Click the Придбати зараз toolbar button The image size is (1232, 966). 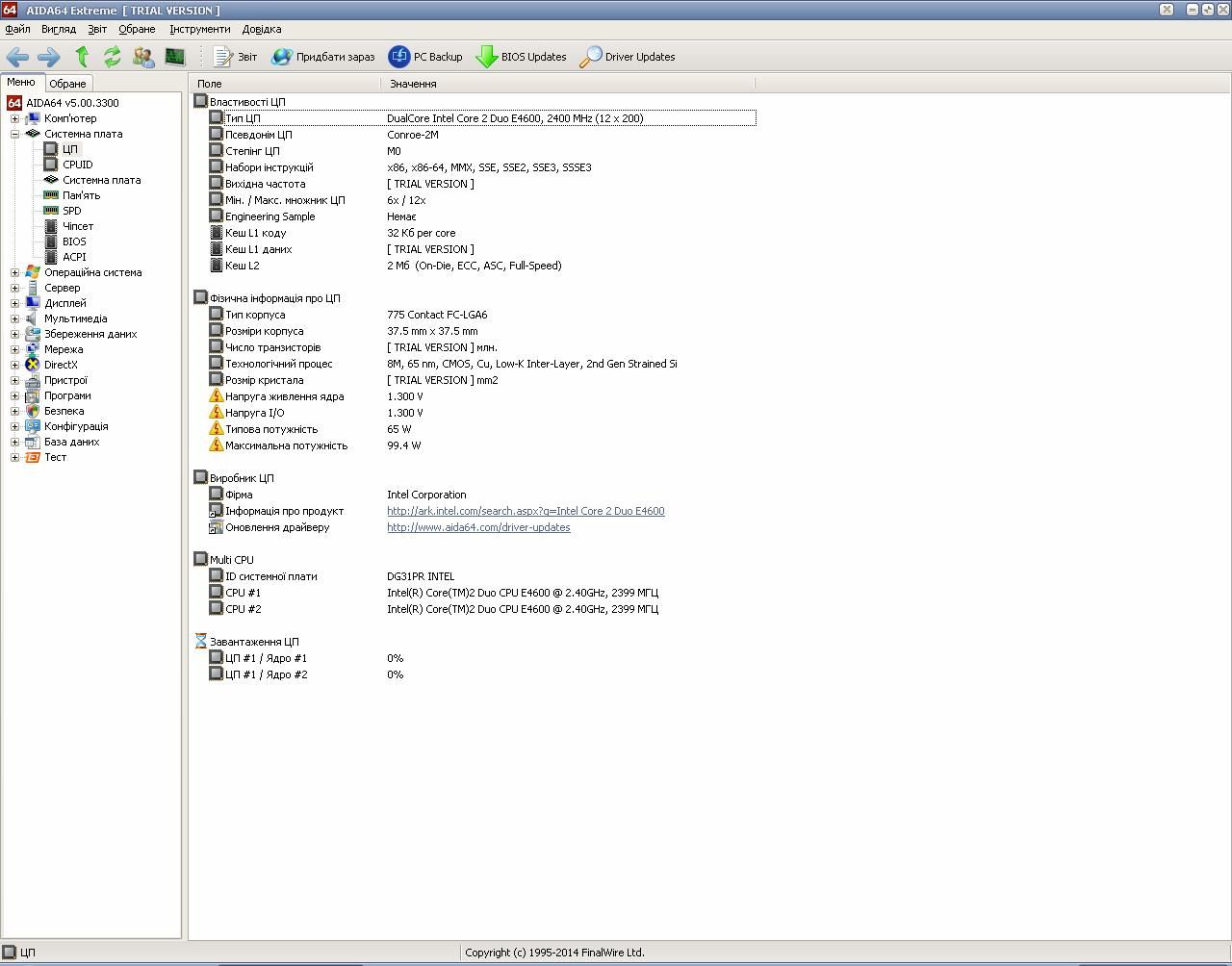click(323, 57)
